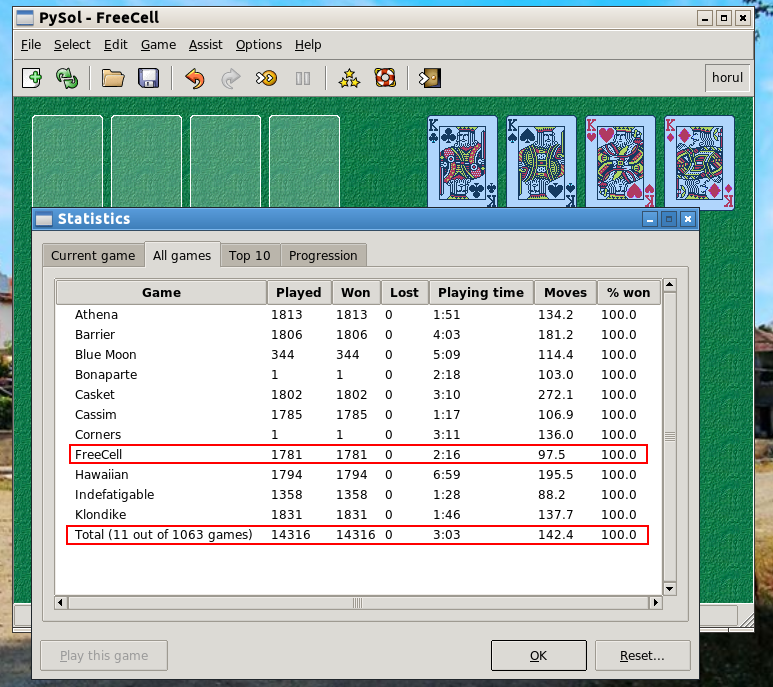Click the New game toolbar icon
The width and height of the screenshot is (773, 687).
[33, 78]
